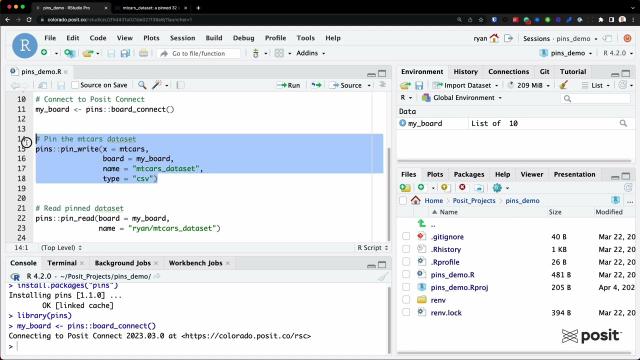This screenshot has height=360, width=640.
Task: Click the load workspace icon in Environment
Action: tap(405, 85)
